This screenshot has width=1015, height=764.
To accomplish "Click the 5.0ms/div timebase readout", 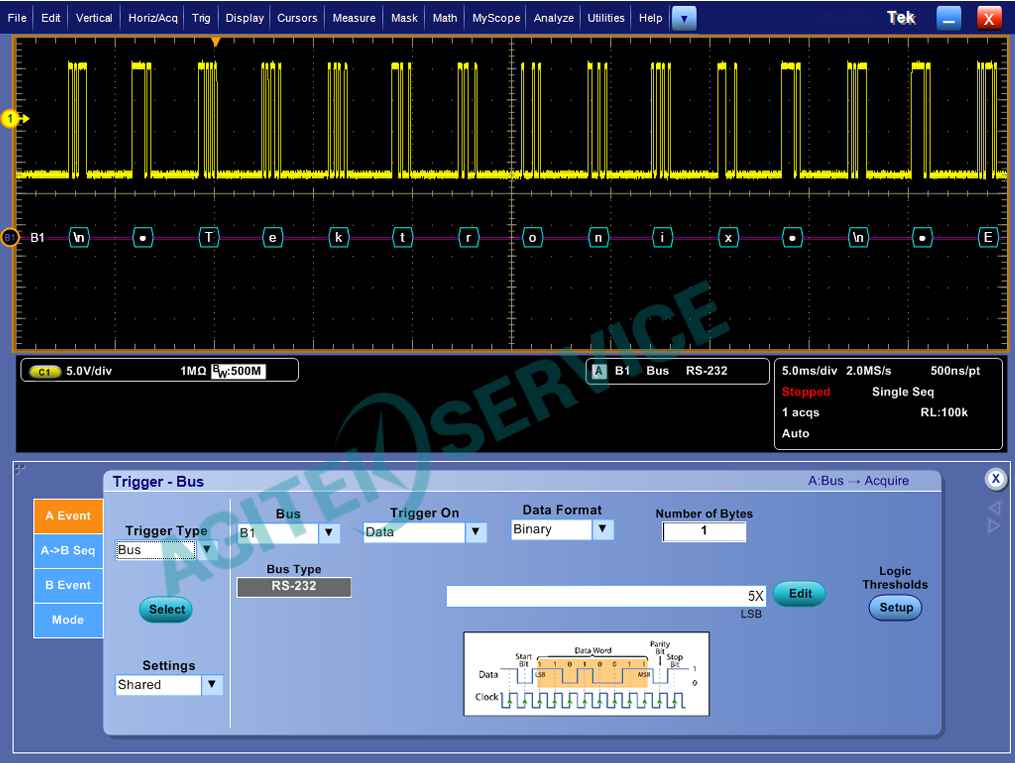I will point(809,371).
